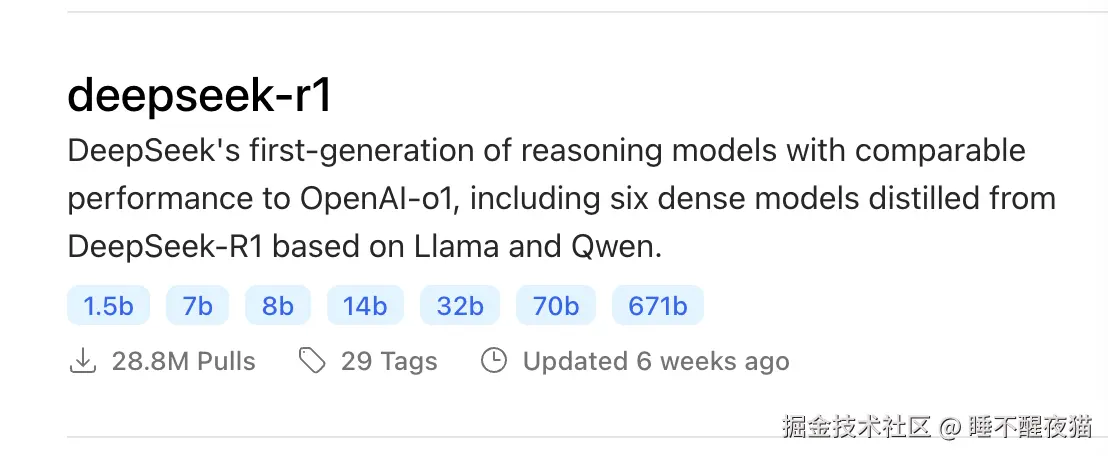The width and height of the screenshot is (1108, 456).
Task: Click the Updated 6 weeks ago text
Action: pyautogui.click(x=656, y=361)
